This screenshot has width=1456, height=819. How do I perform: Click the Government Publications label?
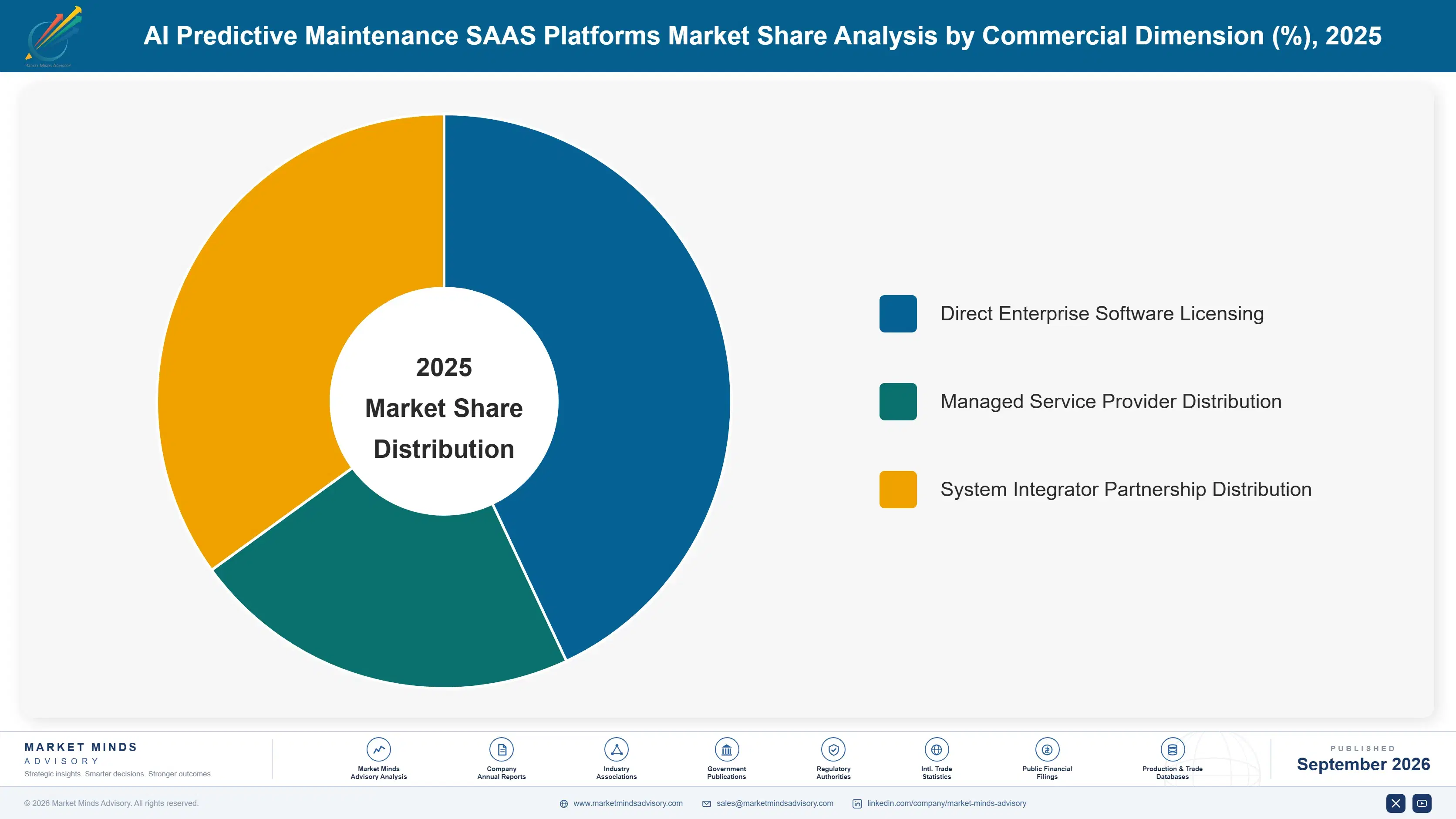[x=726, y=773]
